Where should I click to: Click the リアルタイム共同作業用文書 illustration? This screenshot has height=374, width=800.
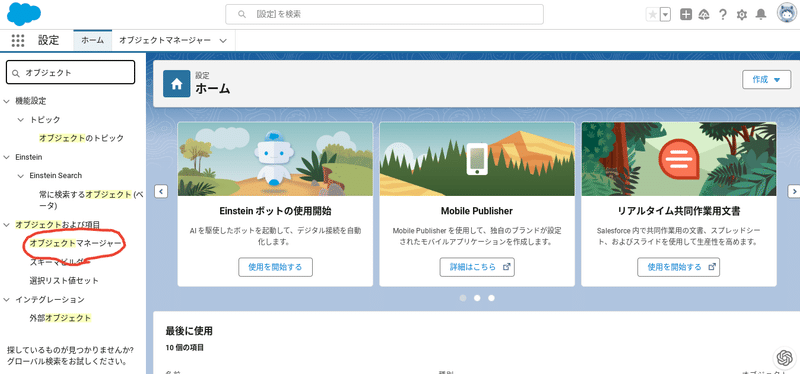679,159
